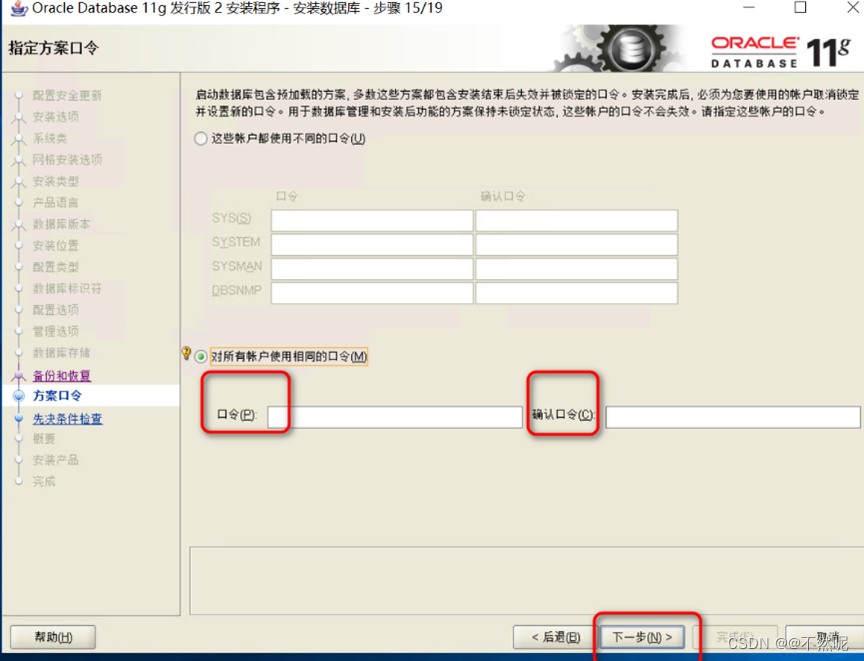Select 'same password for all accounts' radio
Image resolution: width=864 pixels, height=661 pixels.
pos(201,357)
